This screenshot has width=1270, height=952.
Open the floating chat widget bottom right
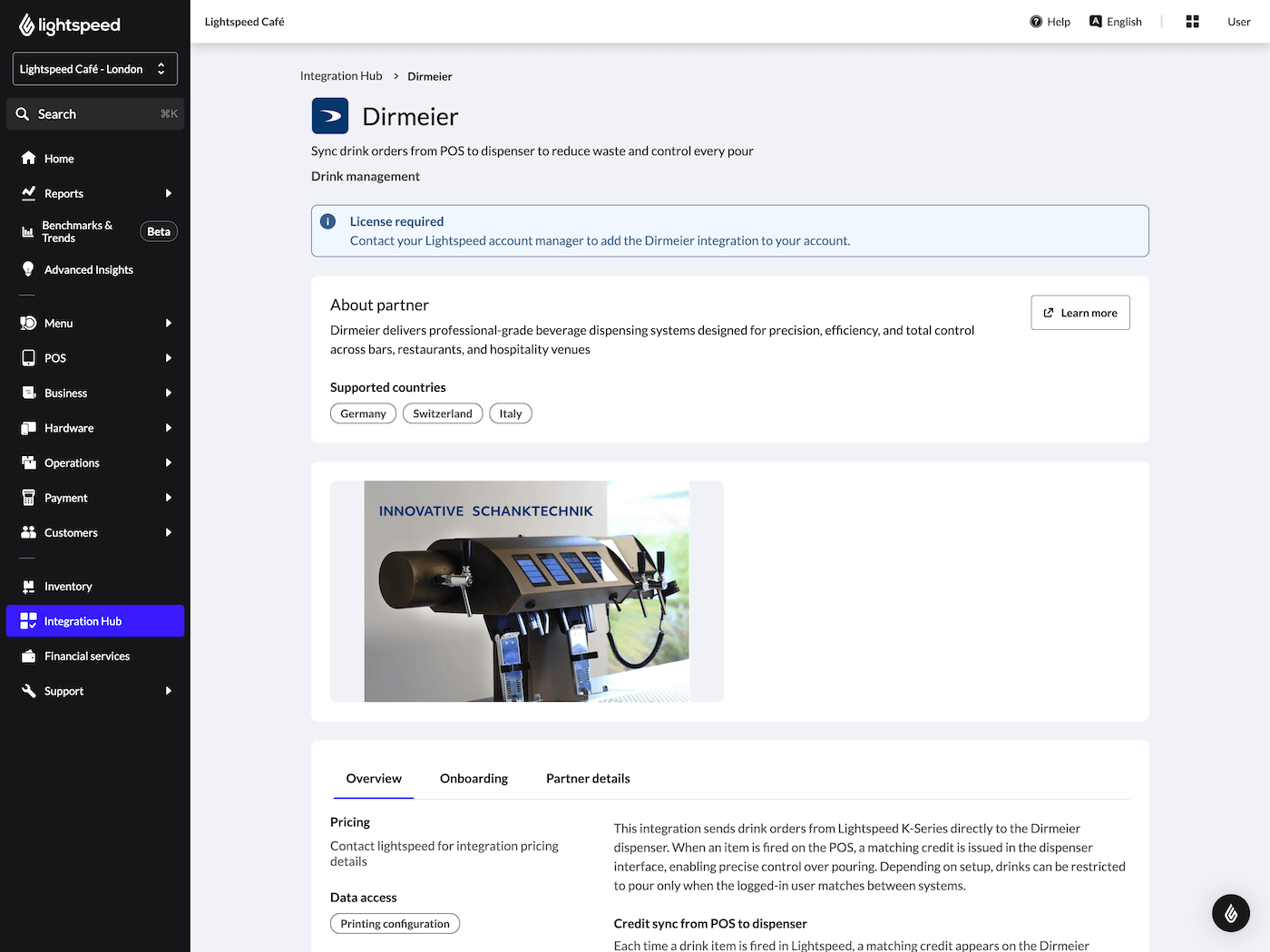[1231, 913]
